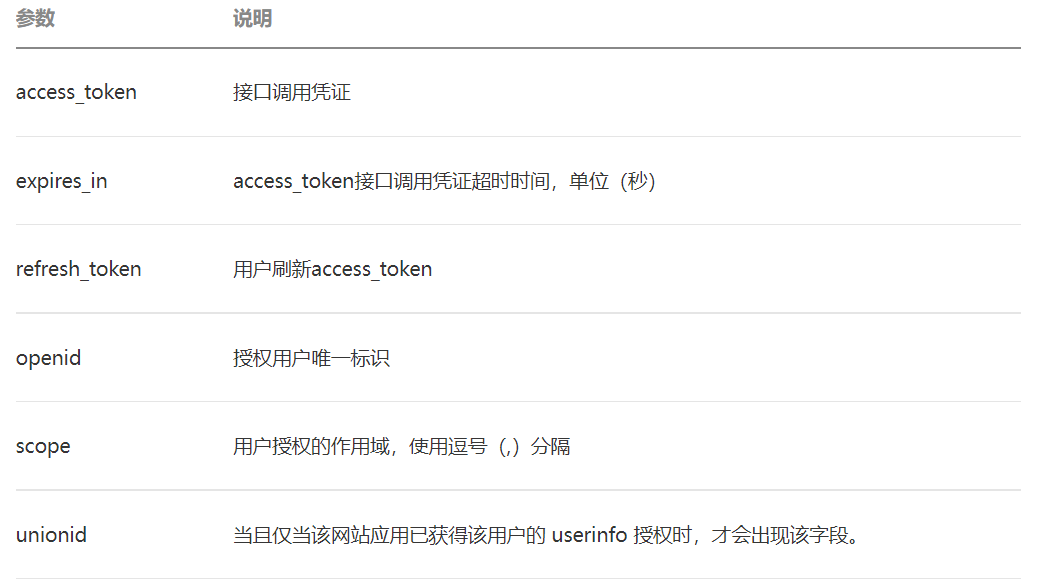Click the 用户刷新access_token description
This screenshot has height=586, width=1044.
332,269
